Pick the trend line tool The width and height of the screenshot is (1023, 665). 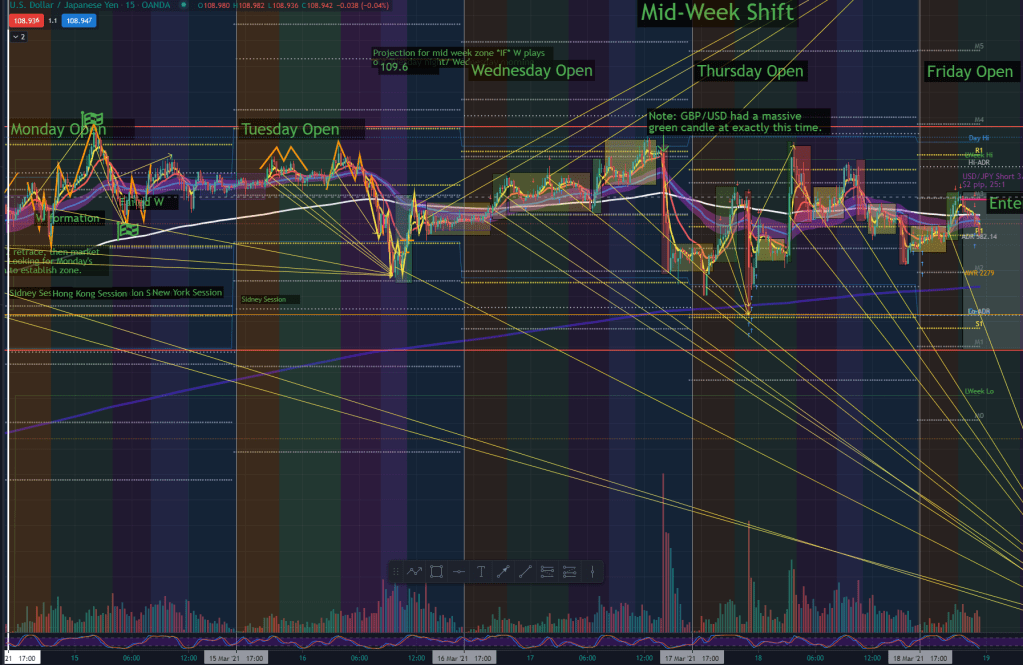point(525,572)
